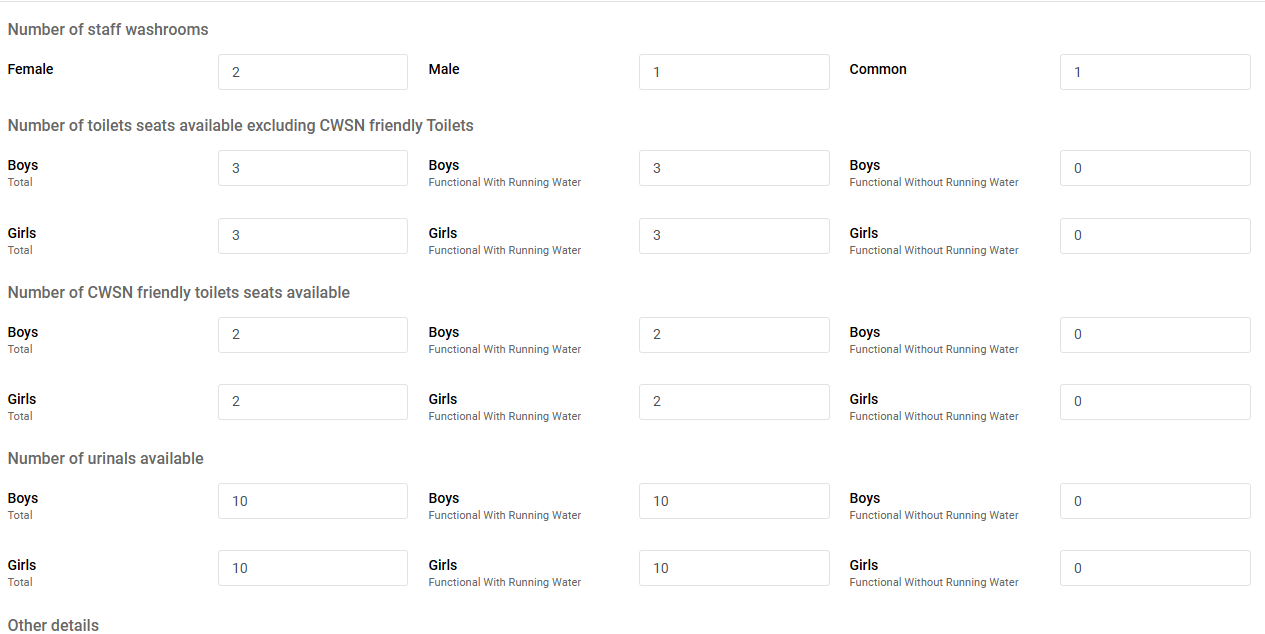1265x634 pixels.
Task: Edit Girls Without Running Water non-CWSN toilets field
Action: pos(1154,235)
